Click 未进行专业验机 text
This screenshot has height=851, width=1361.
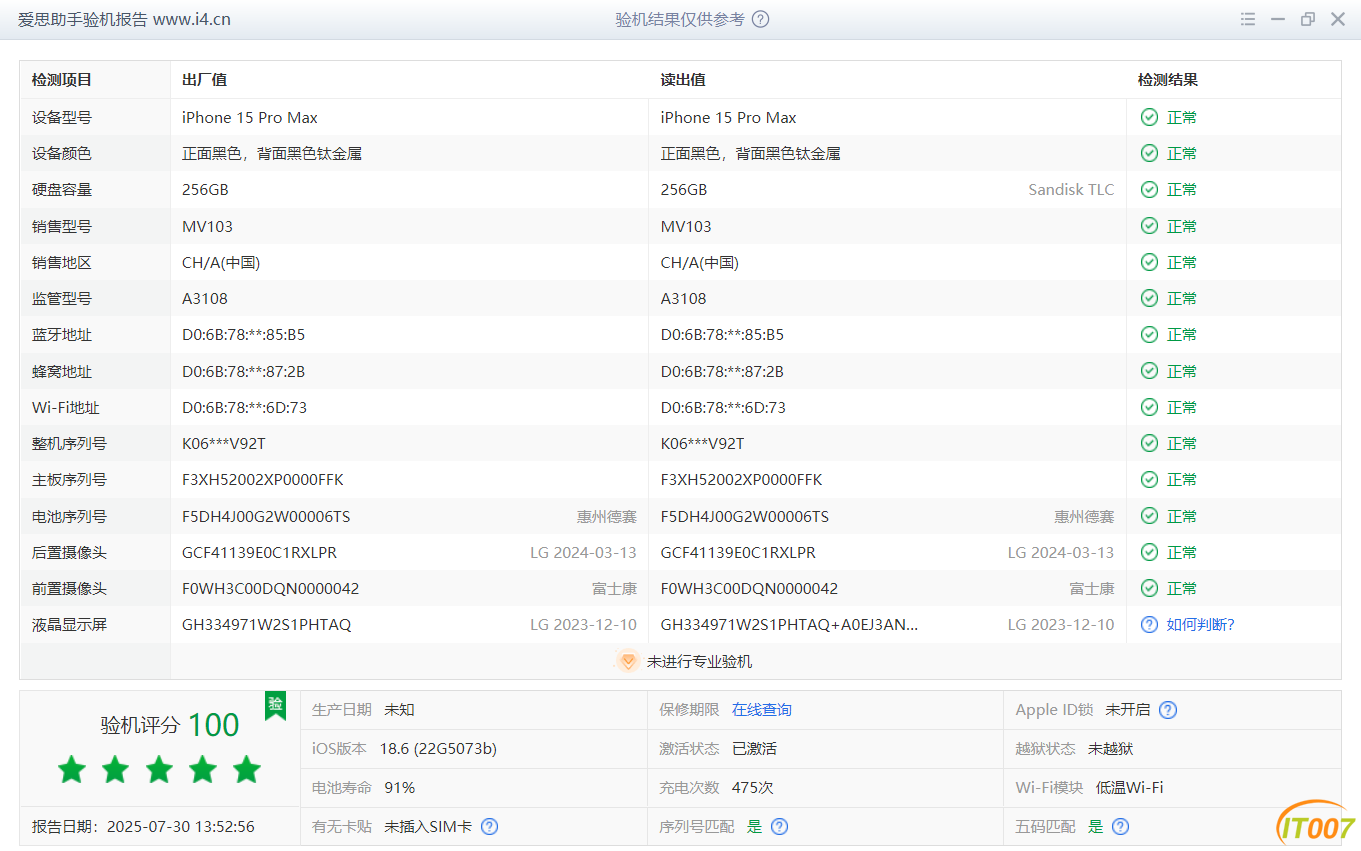[699, 661]
